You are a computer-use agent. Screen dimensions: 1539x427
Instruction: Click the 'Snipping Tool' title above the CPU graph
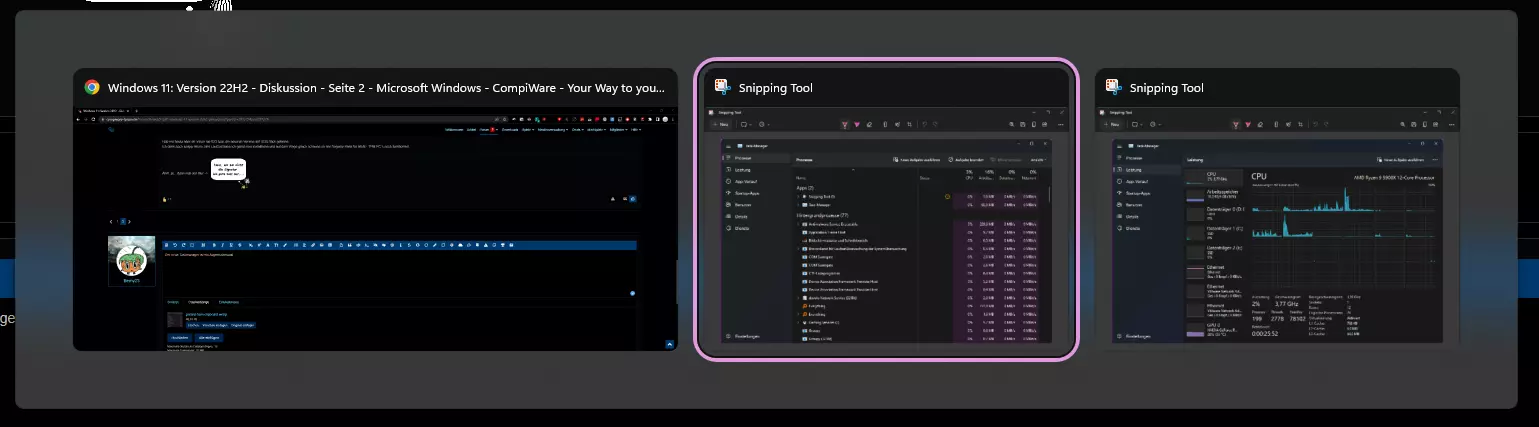[1166, 88]
